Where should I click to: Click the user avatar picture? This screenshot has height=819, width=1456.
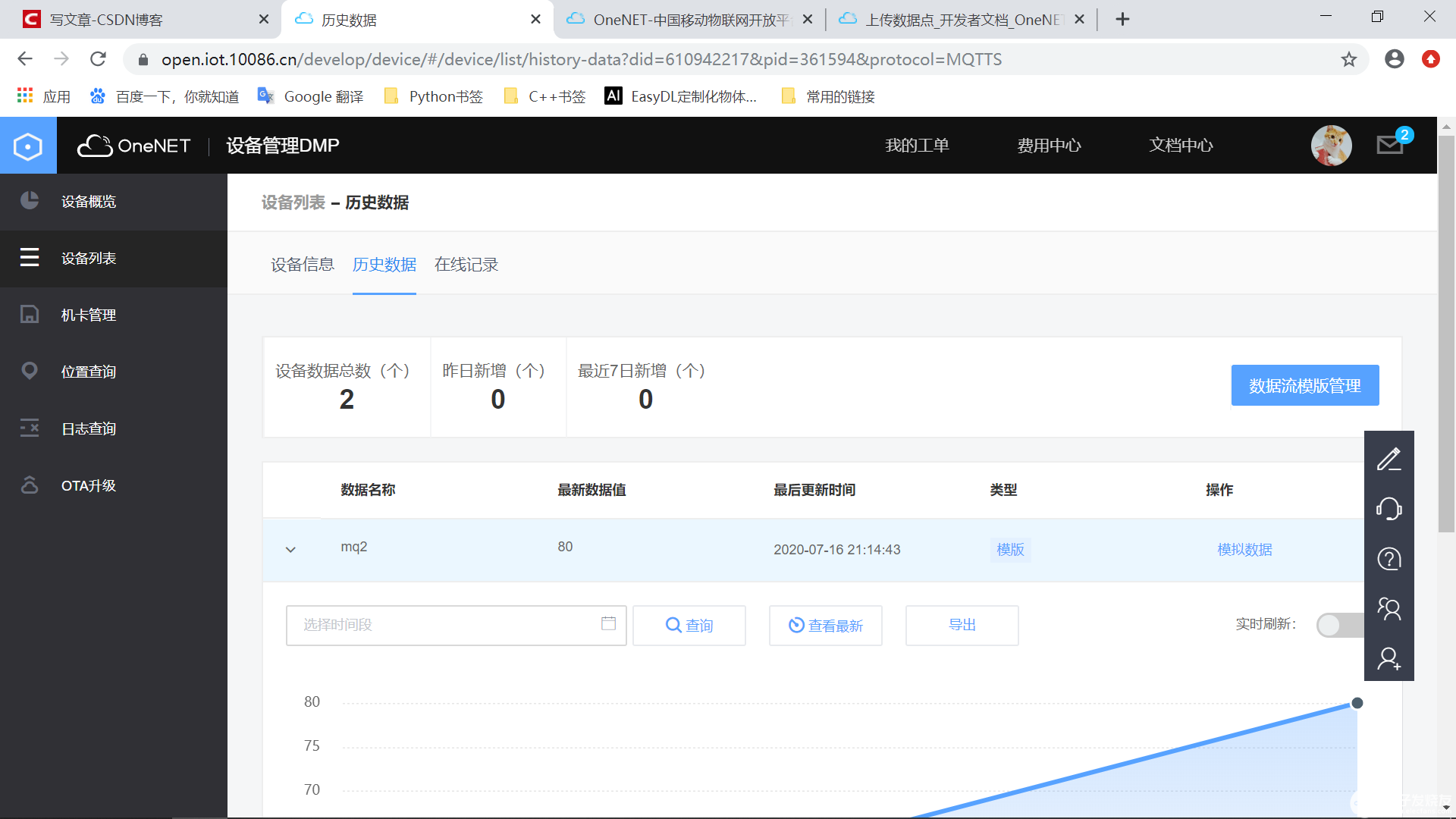pyautogui.click(x=1331, y=145)
